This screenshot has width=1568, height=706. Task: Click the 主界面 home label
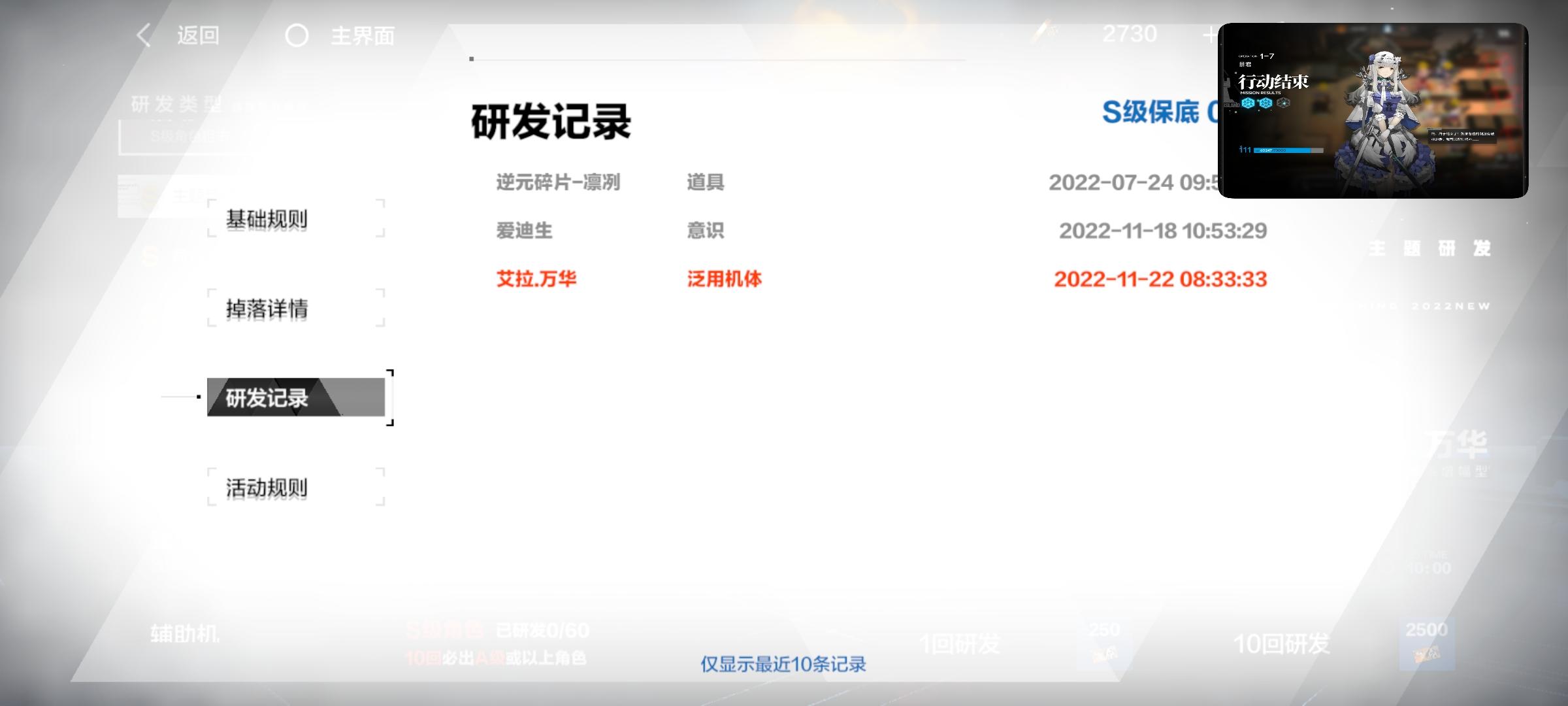[x=363, y=35]
